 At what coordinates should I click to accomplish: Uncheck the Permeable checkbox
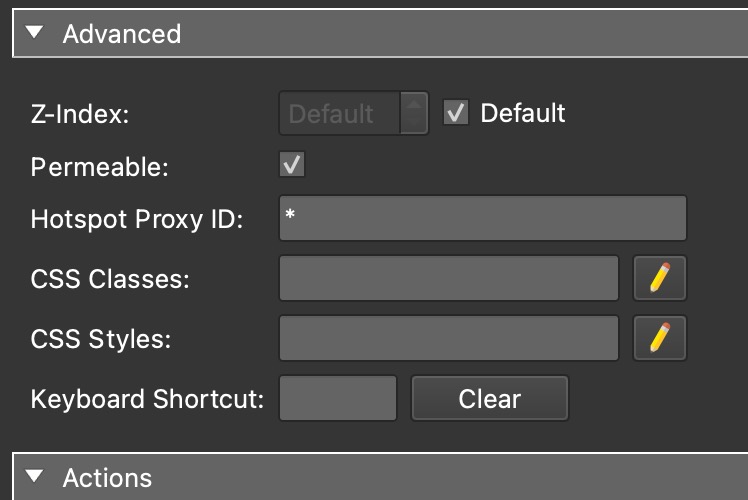292,165
